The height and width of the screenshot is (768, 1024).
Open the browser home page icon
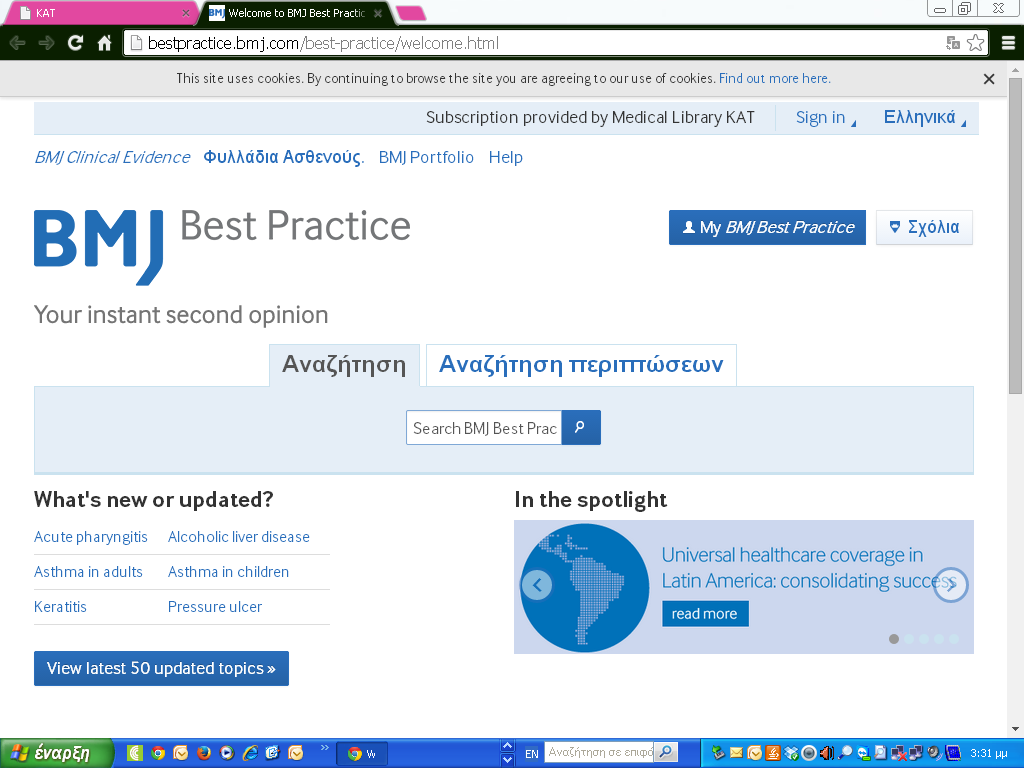pos(104,43)
